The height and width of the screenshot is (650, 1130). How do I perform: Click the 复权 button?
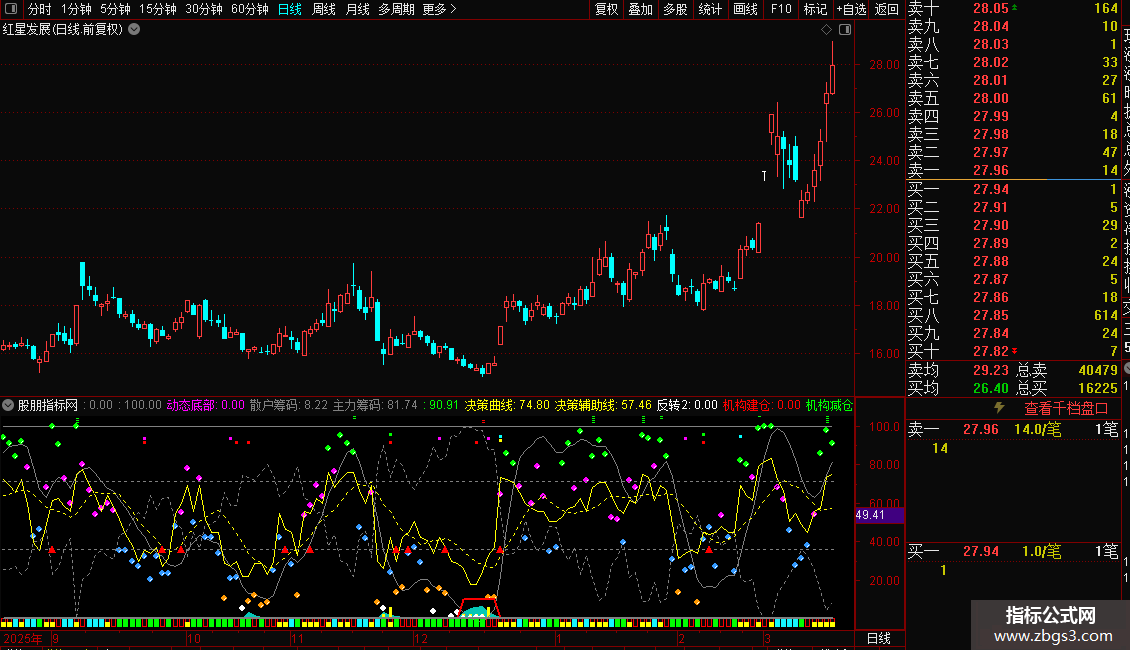606,9
